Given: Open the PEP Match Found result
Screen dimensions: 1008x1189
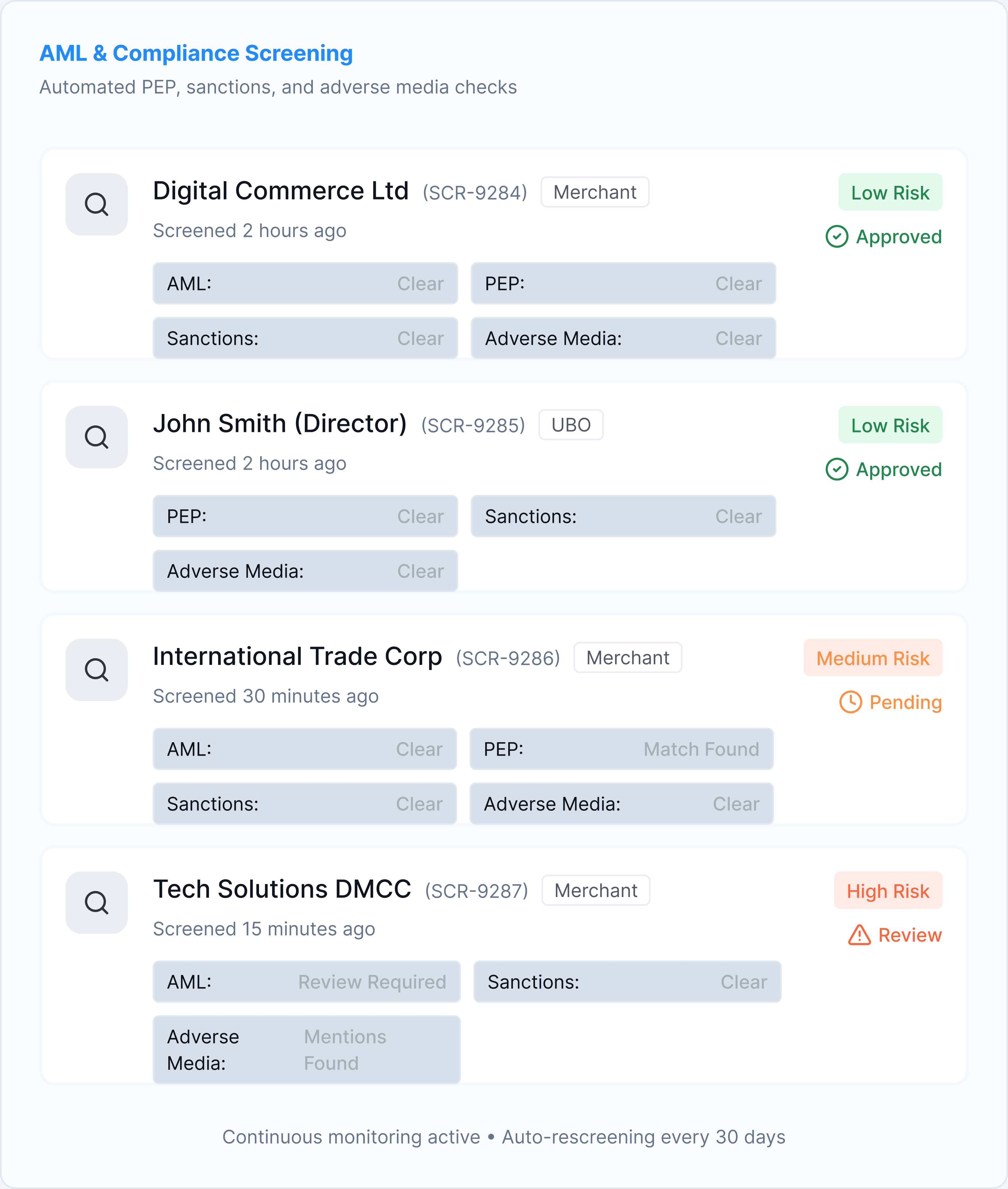Looking at the screenshot, I should (x=621, y=749).
